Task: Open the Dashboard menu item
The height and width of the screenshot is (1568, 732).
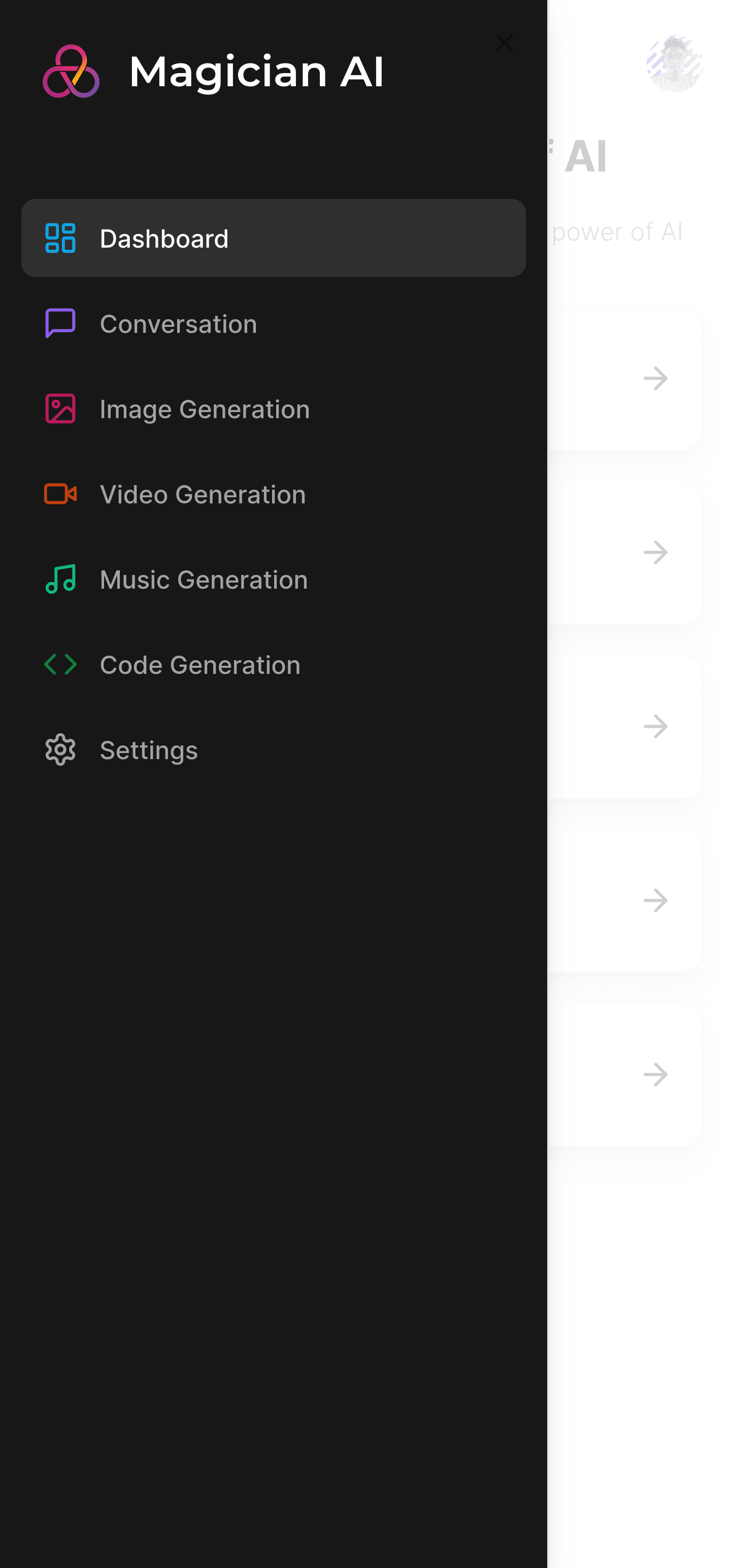Action: tap(274, 238)
